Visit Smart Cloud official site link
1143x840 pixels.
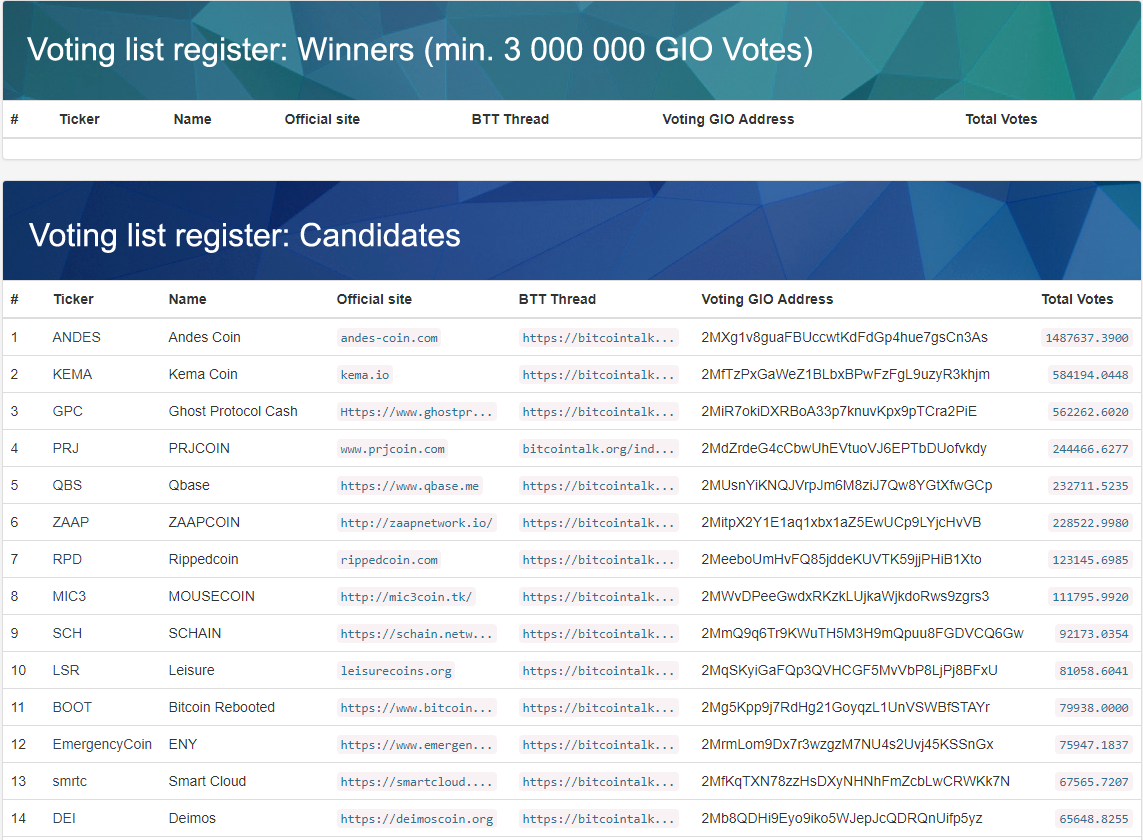416,782
